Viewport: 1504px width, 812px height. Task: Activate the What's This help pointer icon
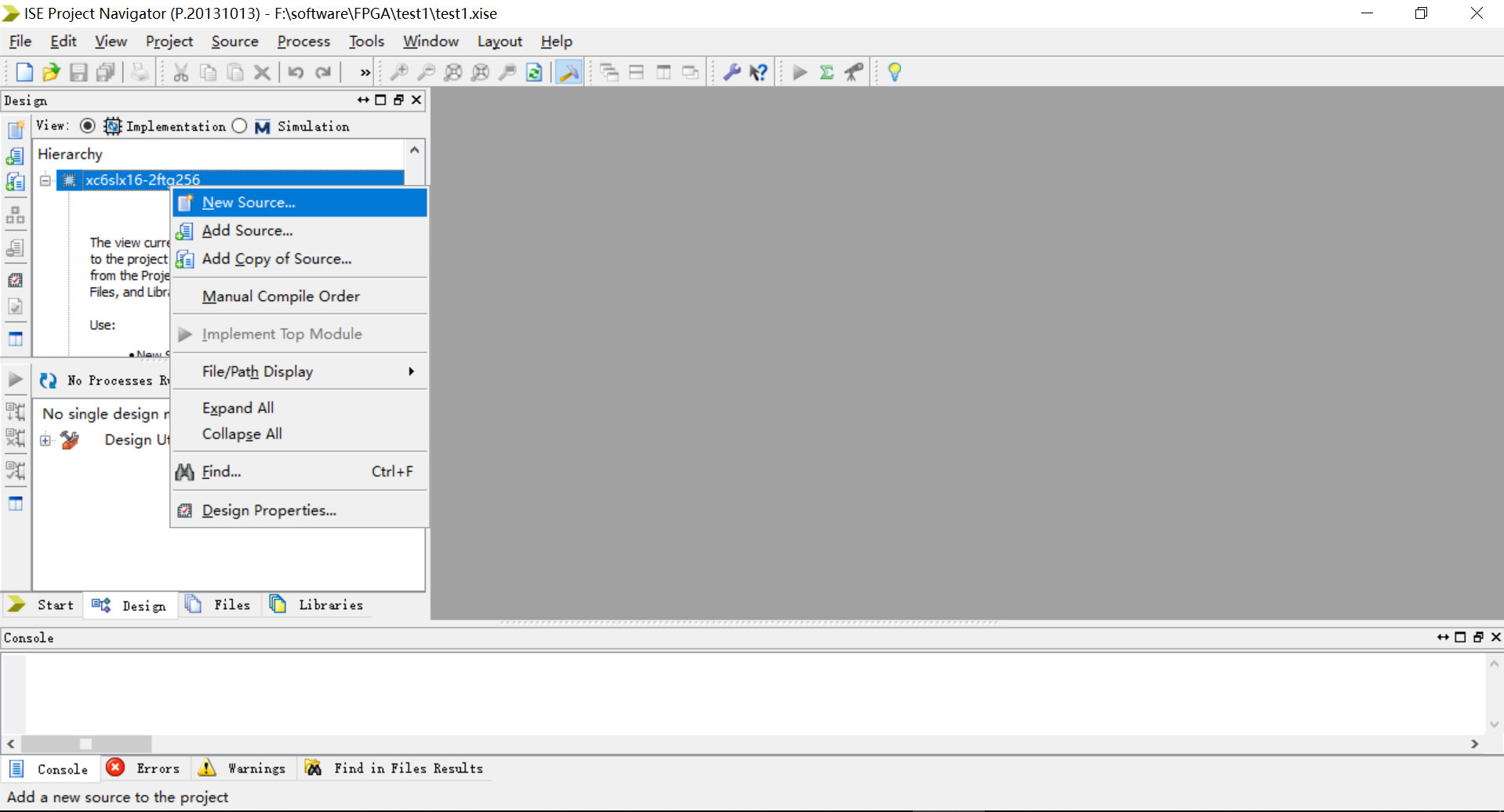(x=758, y=71)
